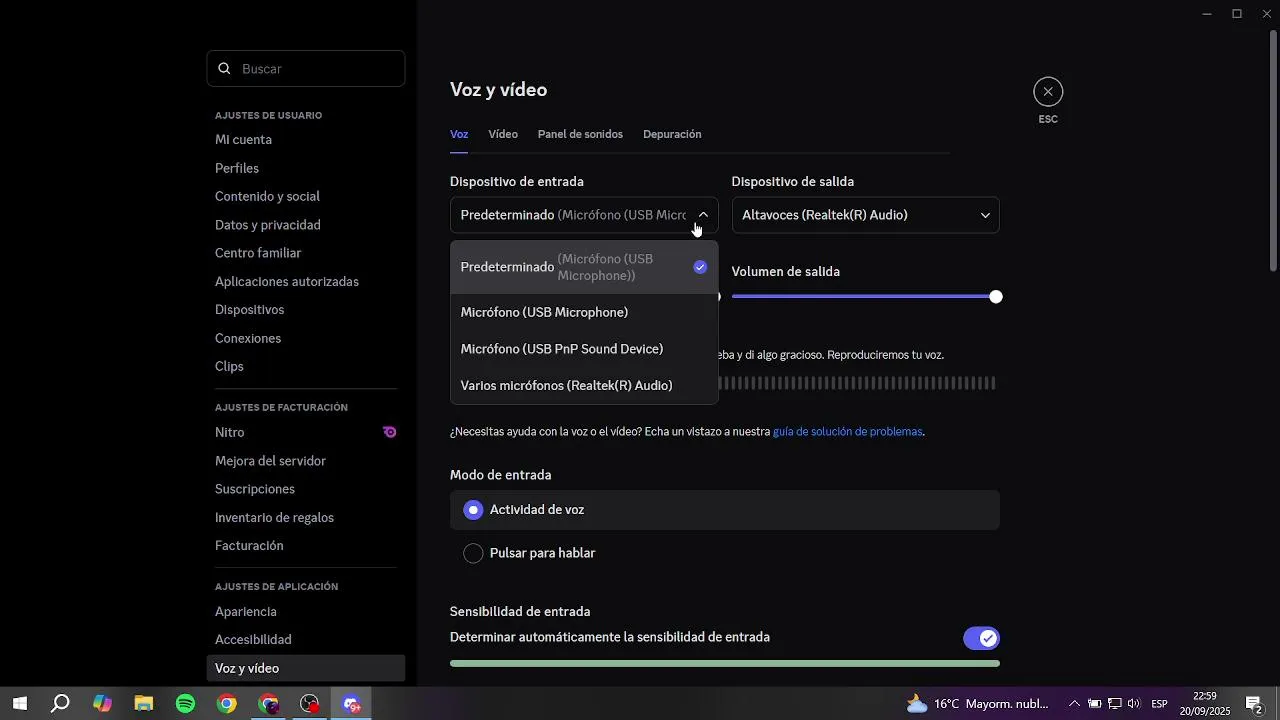Viewport: 1280px width, 720px height.
Task: Open Windows taskbar search
Action: tap(60, 704)
